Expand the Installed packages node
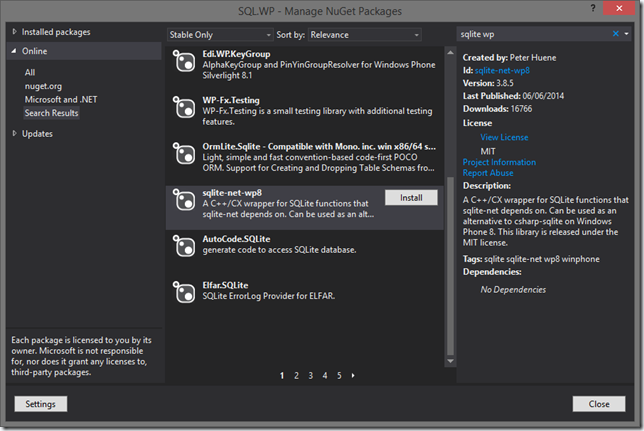Viewport: 644px width, 431px height. pos(14,32)
